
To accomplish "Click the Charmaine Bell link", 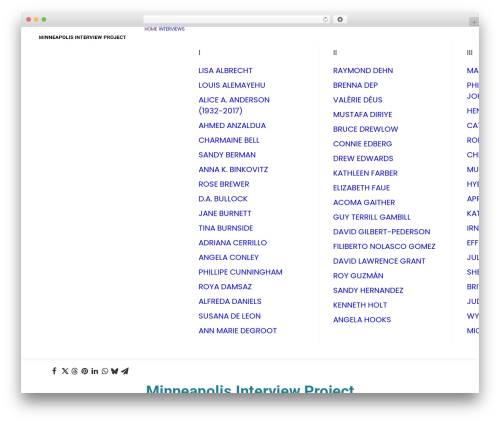I will coord(229,140).
